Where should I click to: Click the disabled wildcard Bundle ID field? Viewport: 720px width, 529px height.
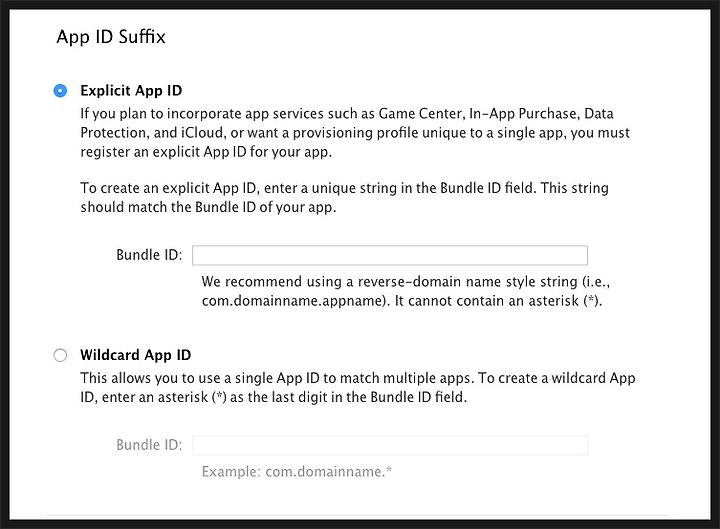click(x=390, y=445)
